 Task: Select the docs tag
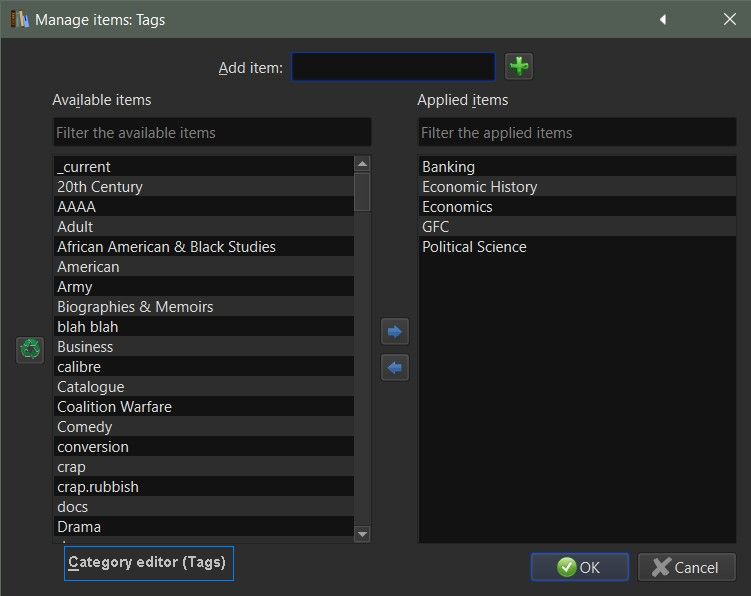(204, 506)
